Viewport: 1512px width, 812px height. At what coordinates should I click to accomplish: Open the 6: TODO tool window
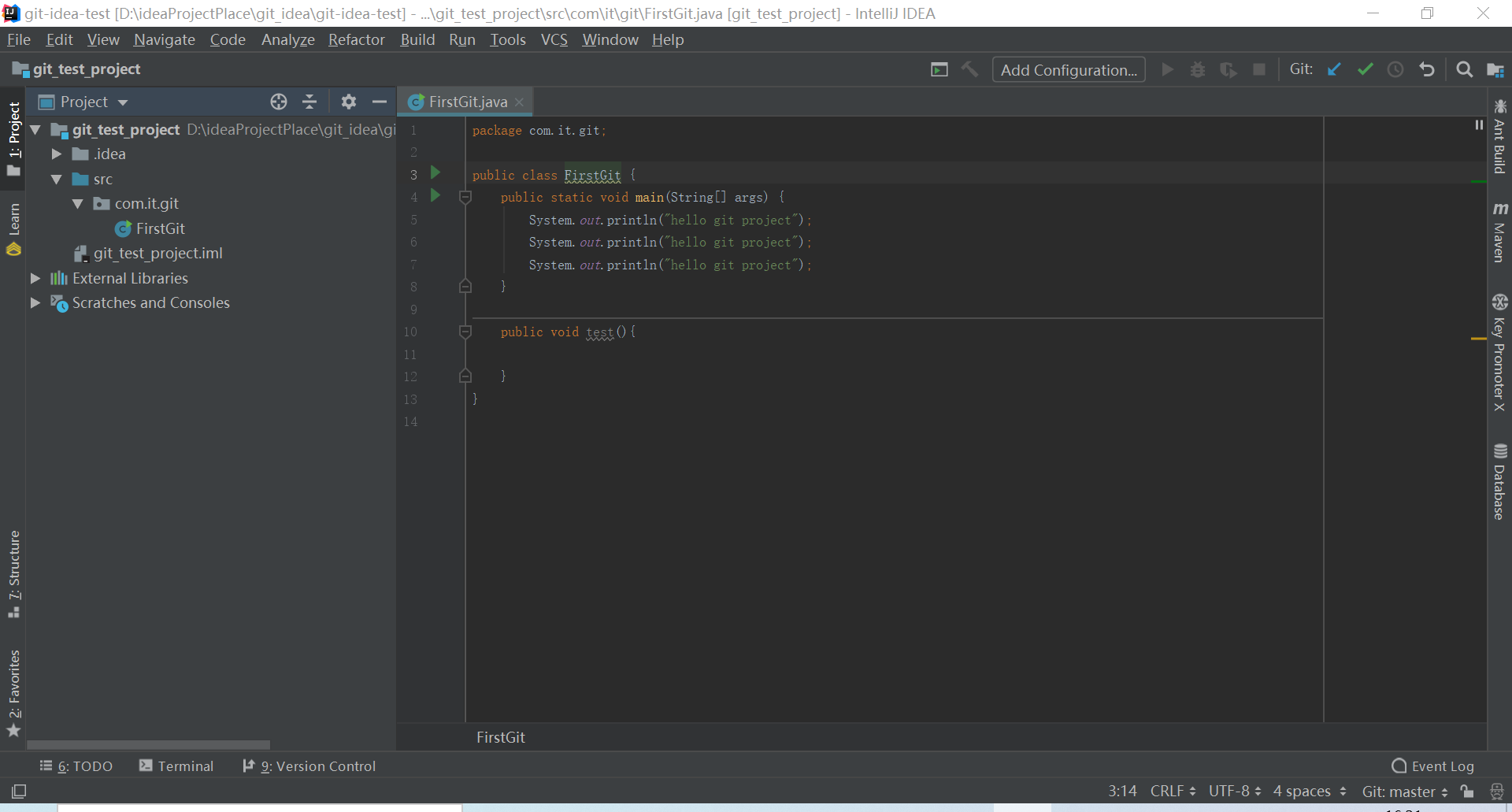coord(76,766)
